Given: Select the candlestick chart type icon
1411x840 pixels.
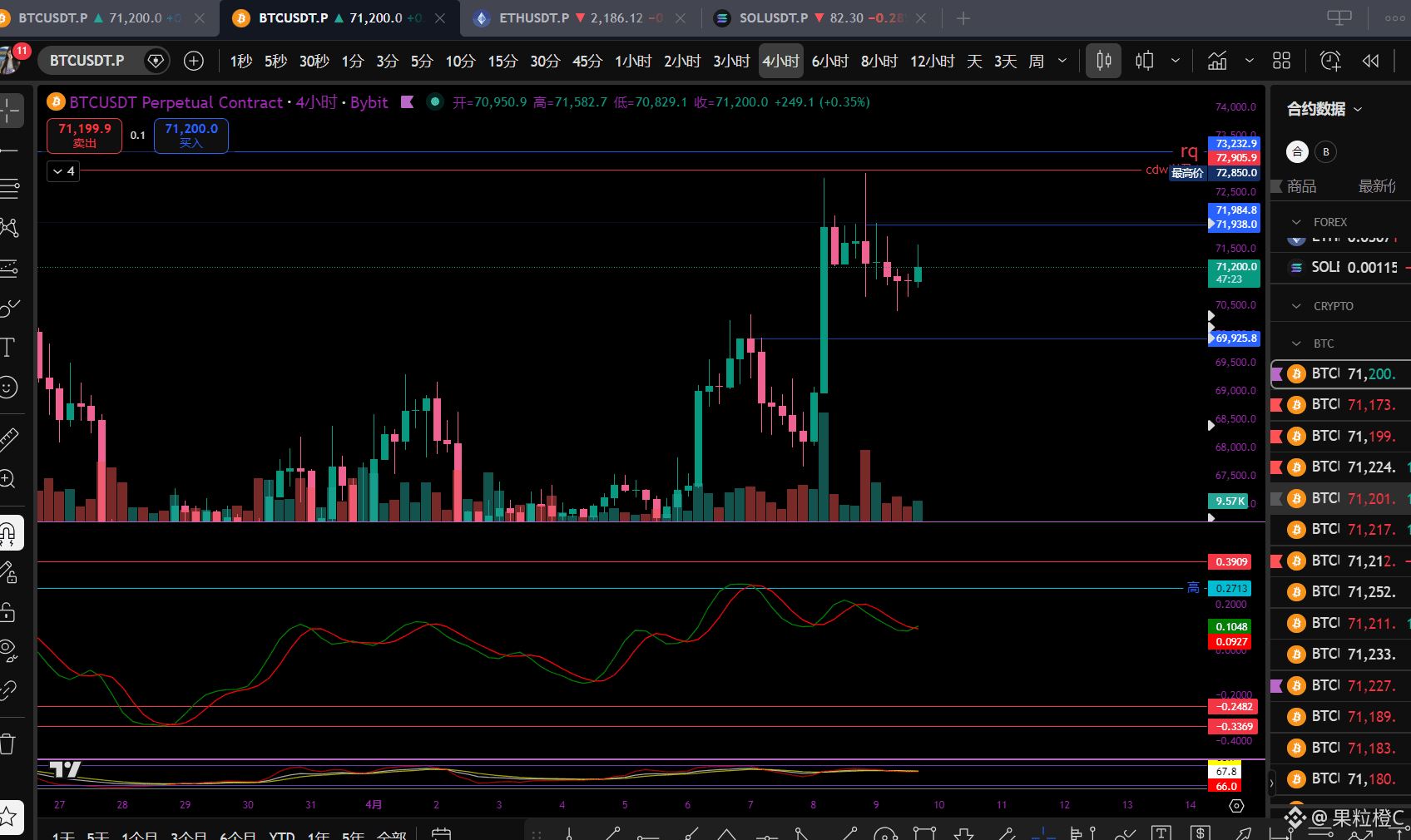Looking at the screenshot, I should [x=1104, y=61].
